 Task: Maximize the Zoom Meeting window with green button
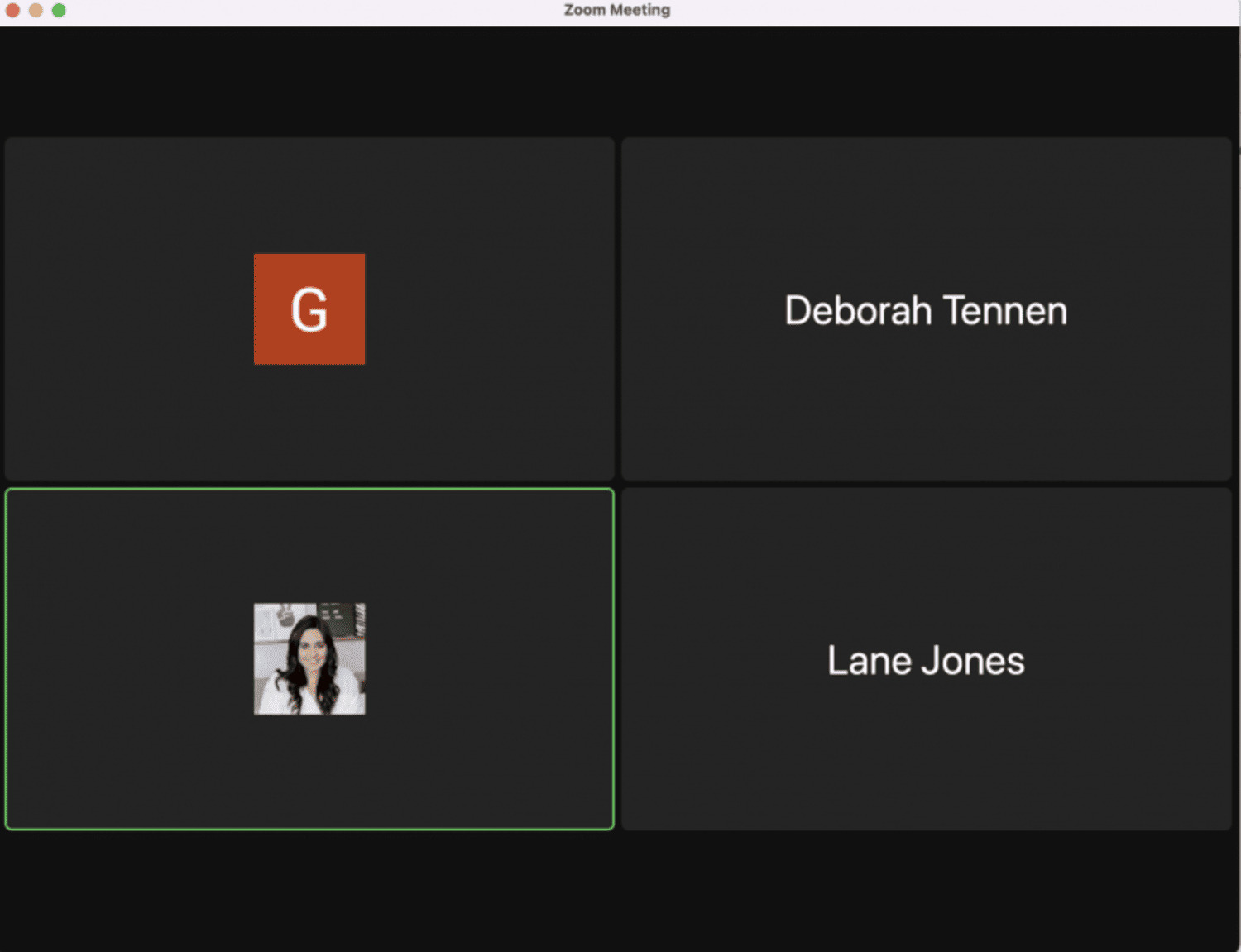[x=59, y=10]
